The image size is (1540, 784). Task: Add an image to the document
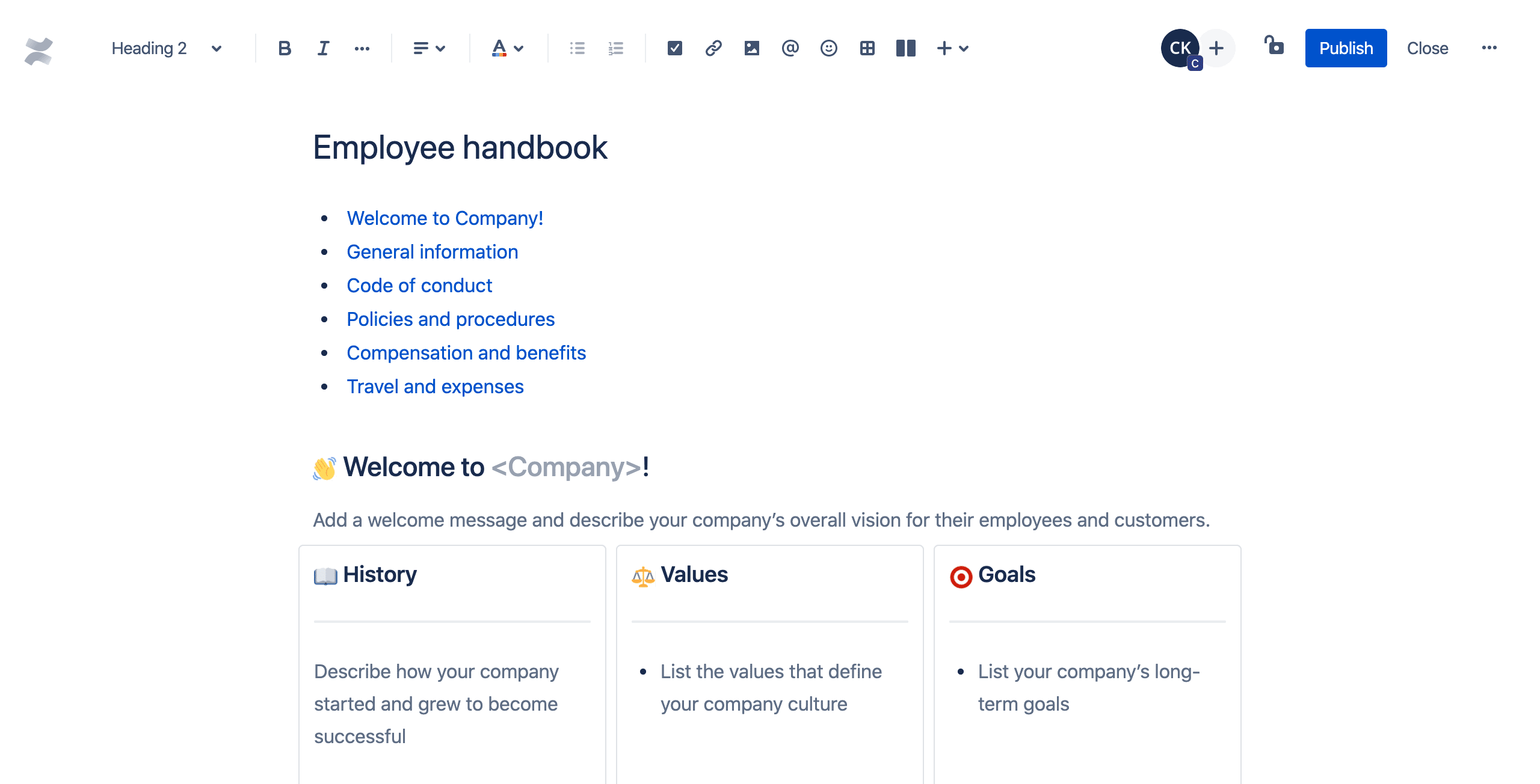tap(752, 48)
